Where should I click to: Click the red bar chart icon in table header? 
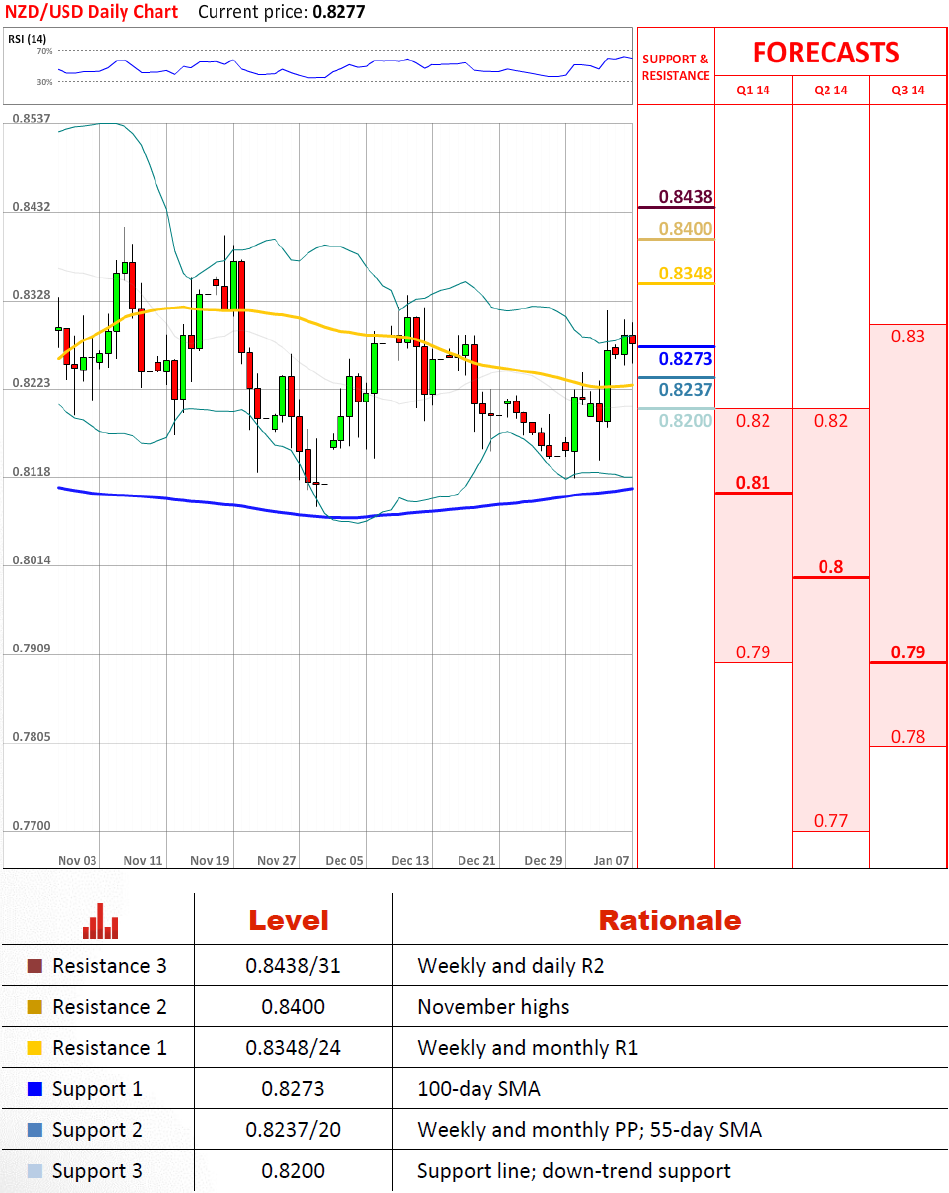101,921
